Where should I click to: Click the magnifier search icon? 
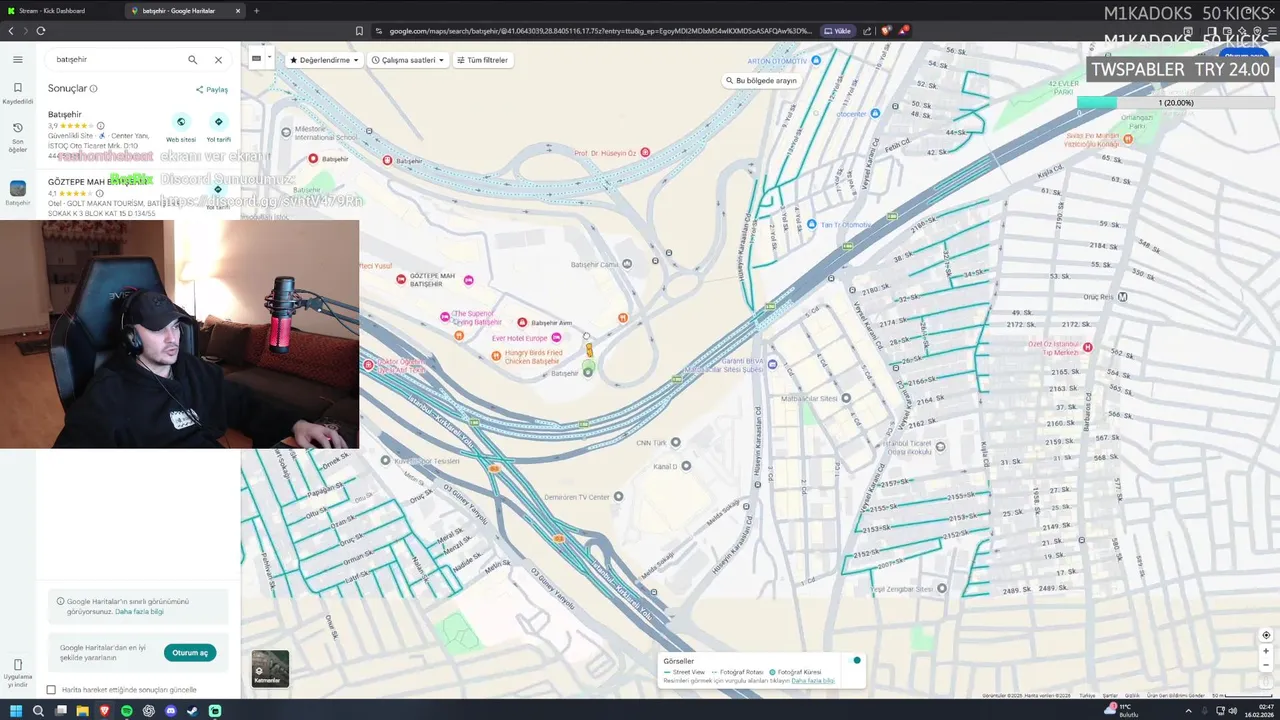(193, 60)
